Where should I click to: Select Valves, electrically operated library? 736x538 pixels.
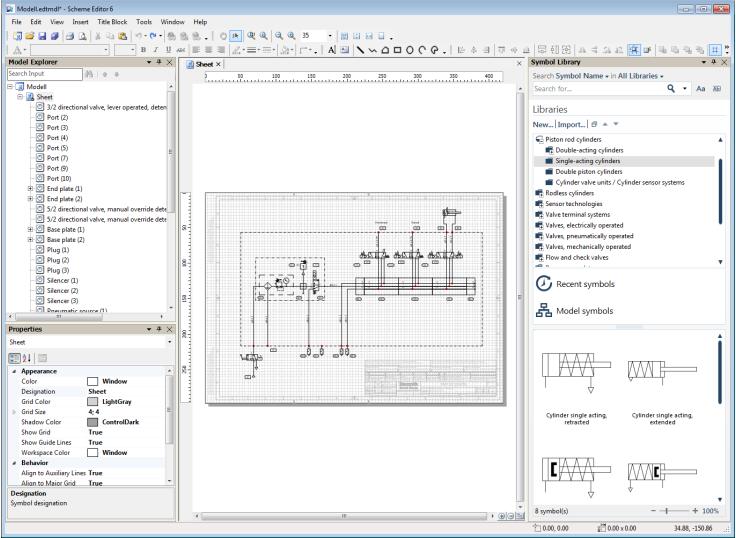tap(584, 225)
